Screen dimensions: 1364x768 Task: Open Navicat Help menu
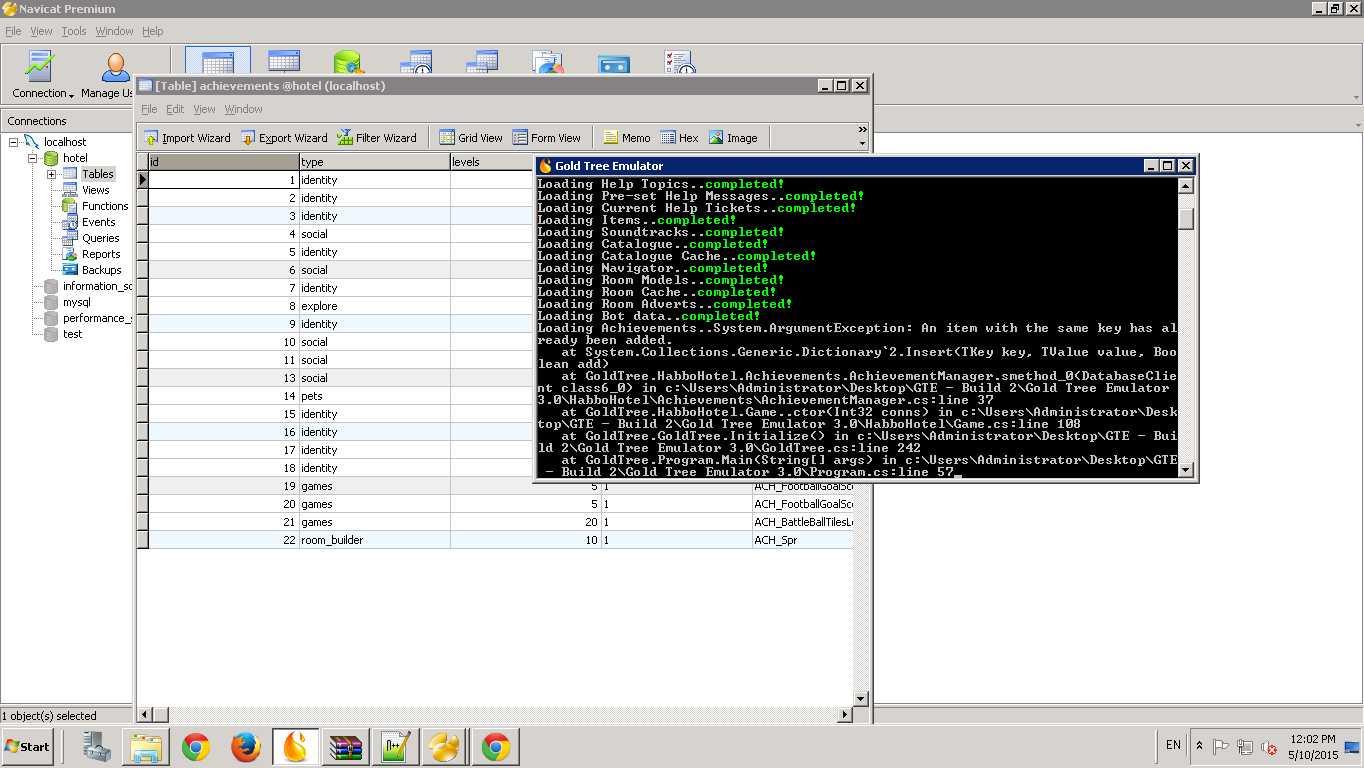pyautogui.click(x=152, y=31)
